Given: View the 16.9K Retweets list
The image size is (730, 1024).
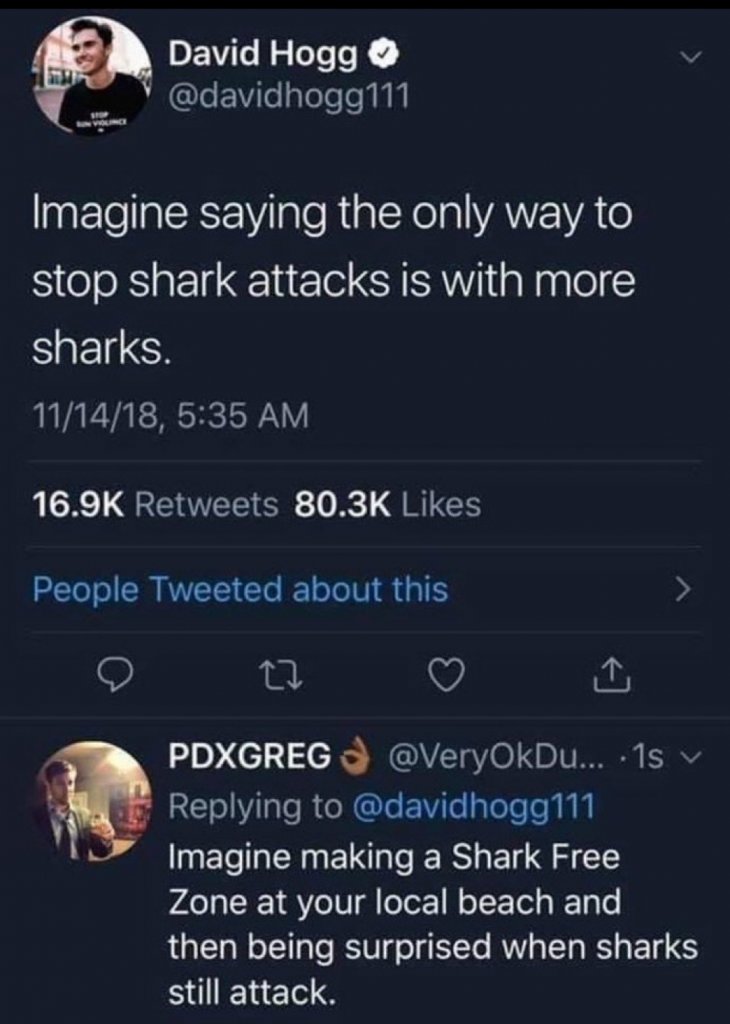Looking at the screenshot, I should 155,504.
